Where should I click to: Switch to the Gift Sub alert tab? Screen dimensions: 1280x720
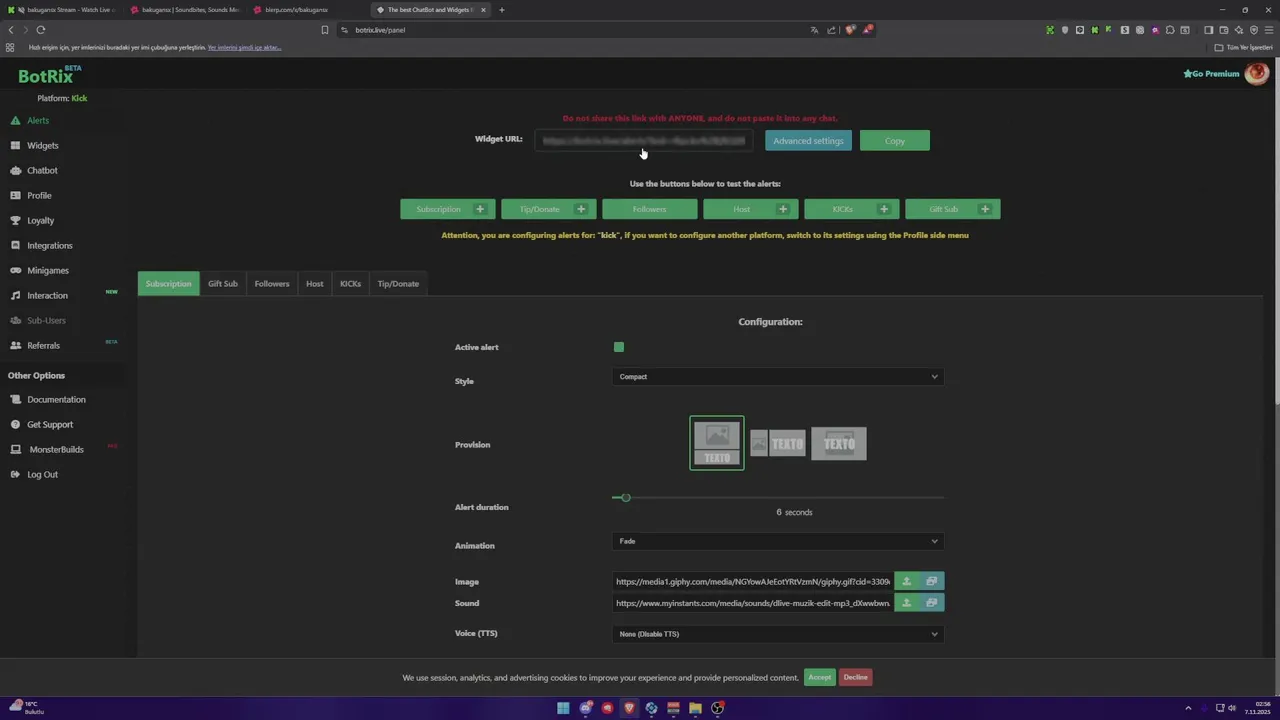point(223,284)
